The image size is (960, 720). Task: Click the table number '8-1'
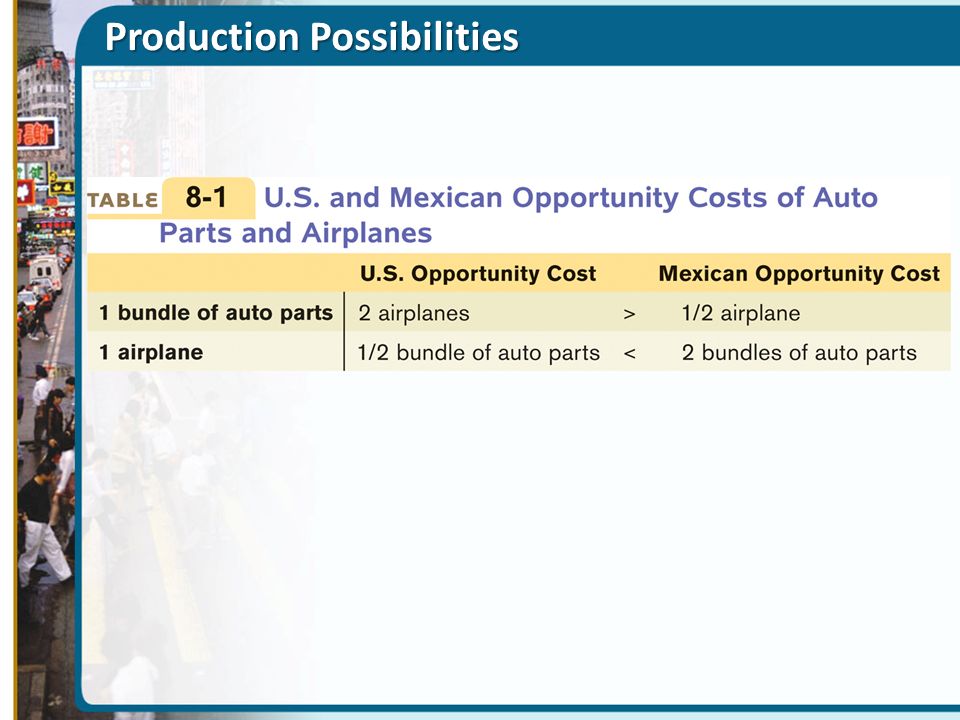tap(206, 197)
